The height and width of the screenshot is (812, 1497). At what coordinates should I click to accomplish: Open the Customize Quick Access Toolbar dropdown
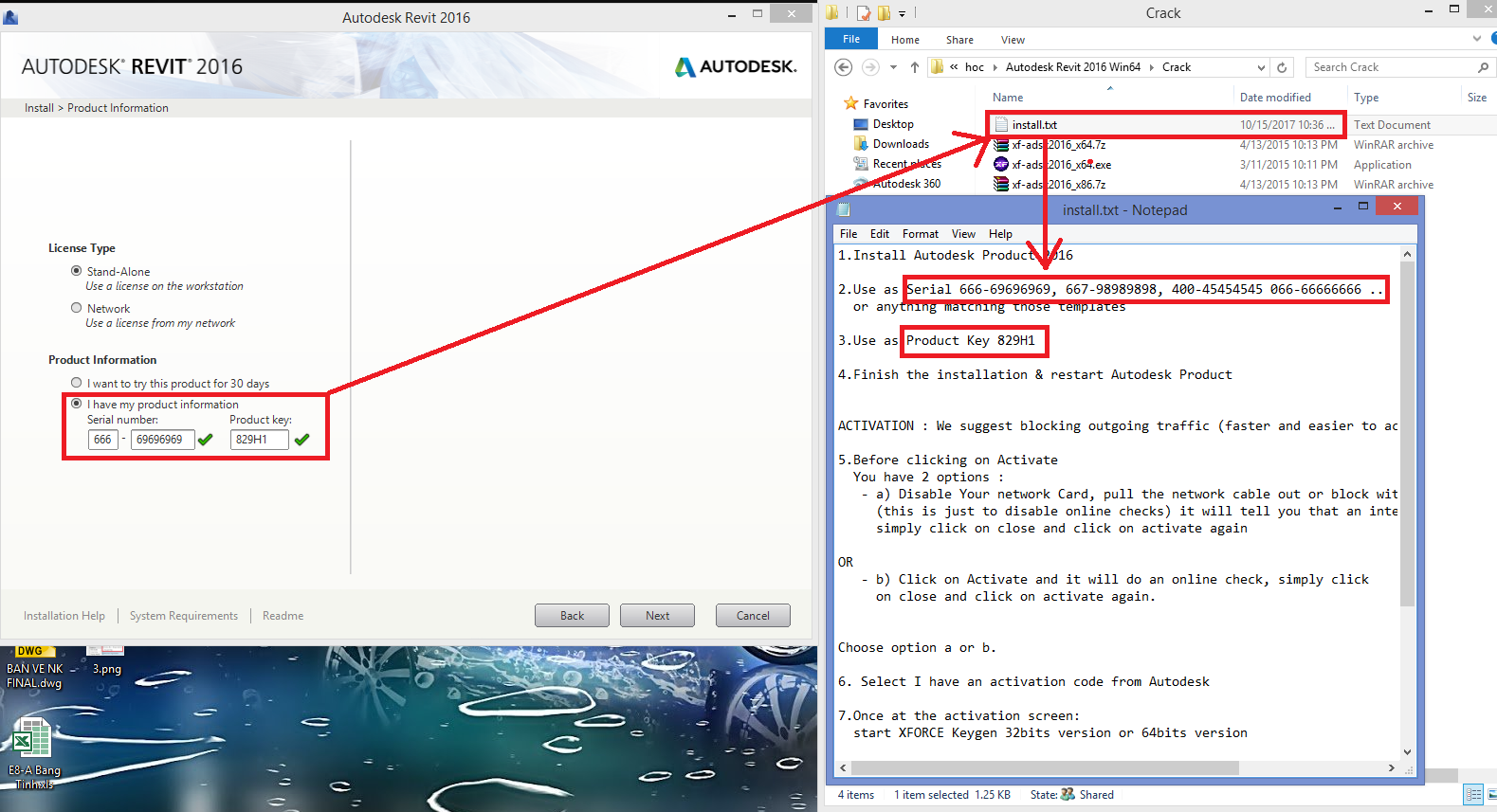pos(902,13)
